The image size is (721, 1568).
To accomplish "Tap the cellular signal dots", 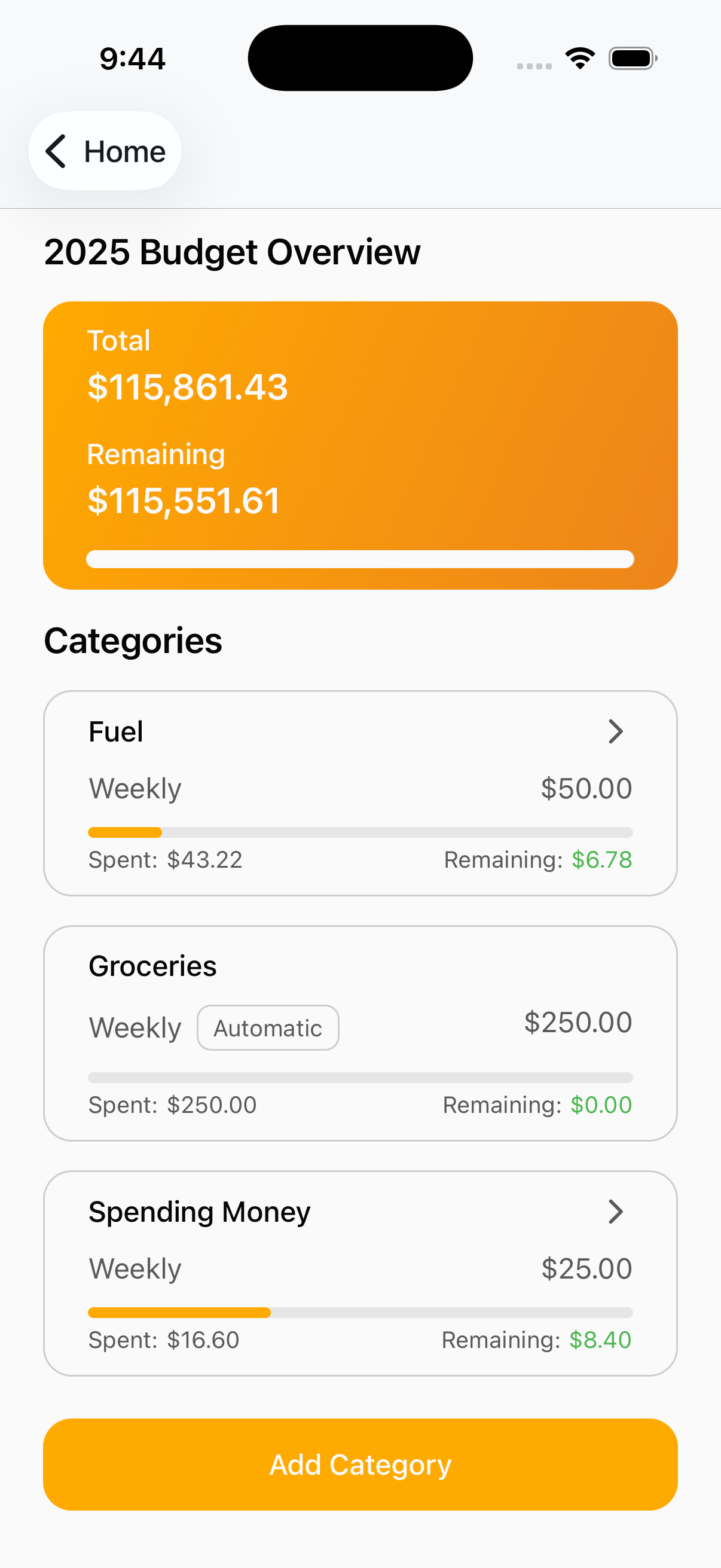I will click(534, 66).
